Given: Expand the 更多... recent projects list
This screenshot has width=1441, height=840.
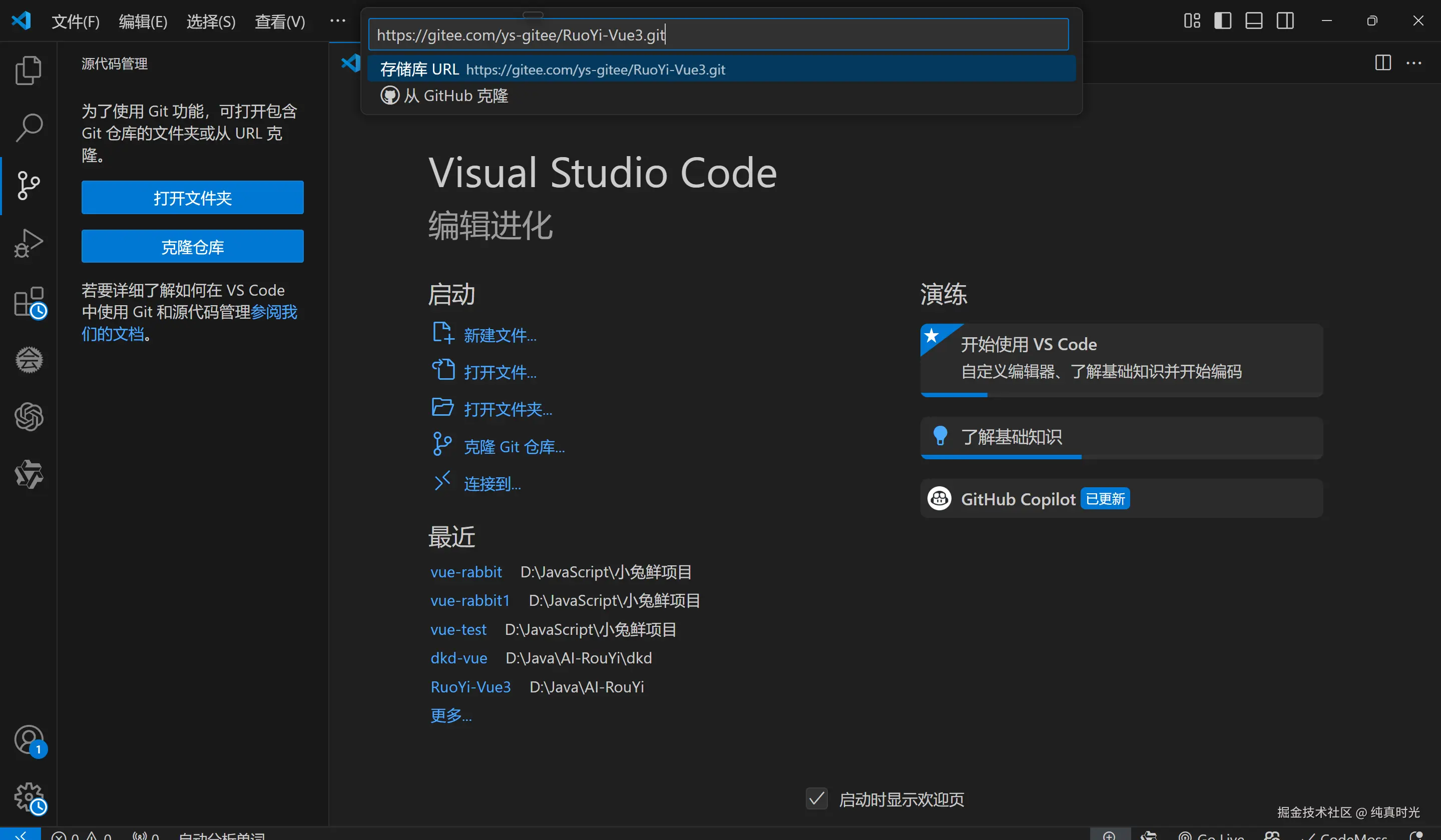Looking at the screenshot, I should (450, 715).
